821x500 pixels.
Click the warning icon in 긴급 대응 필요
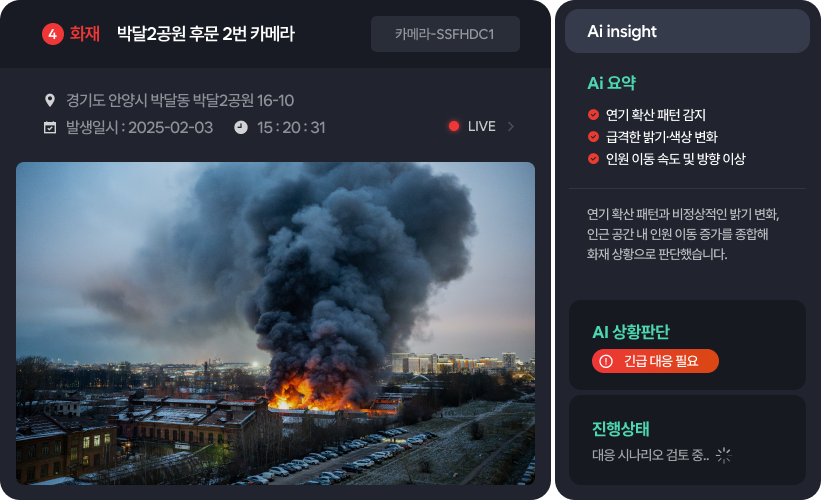tap(606, 361)
